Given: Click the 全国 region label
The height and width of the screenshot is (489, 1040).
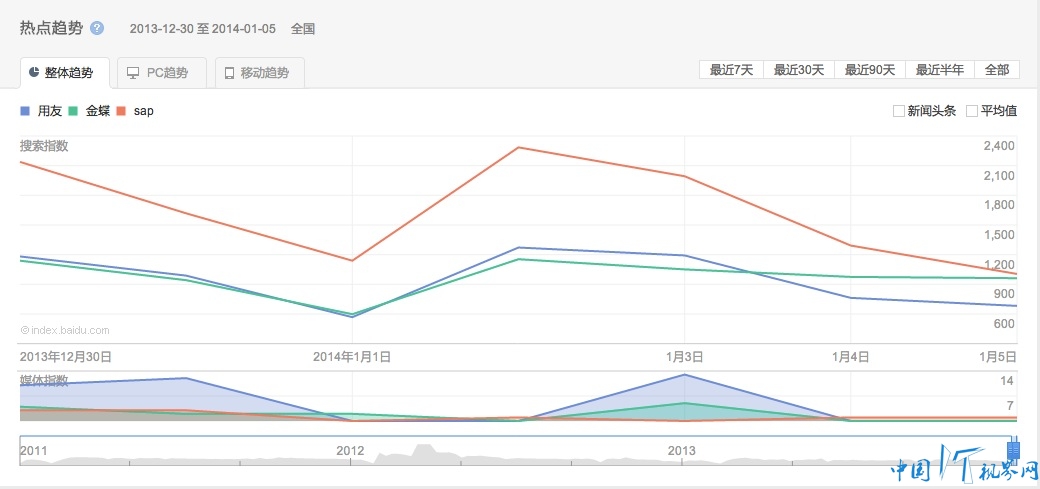Looking at the screenshot, I should tap(302, 29).
